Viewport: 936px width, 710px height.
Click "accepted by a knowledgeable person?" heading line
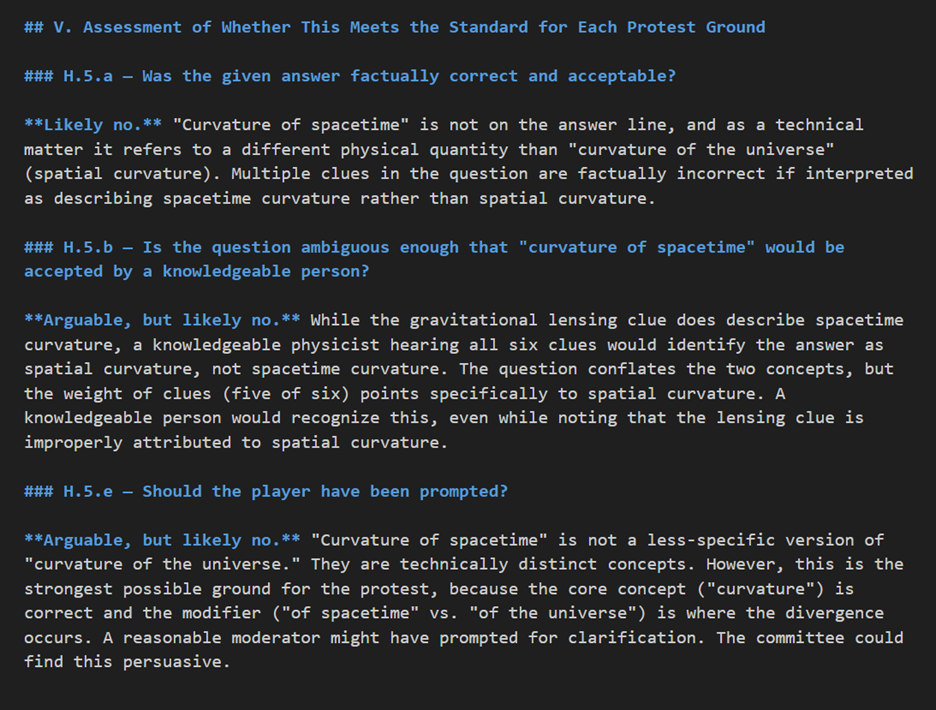click(x=196, y=271)
